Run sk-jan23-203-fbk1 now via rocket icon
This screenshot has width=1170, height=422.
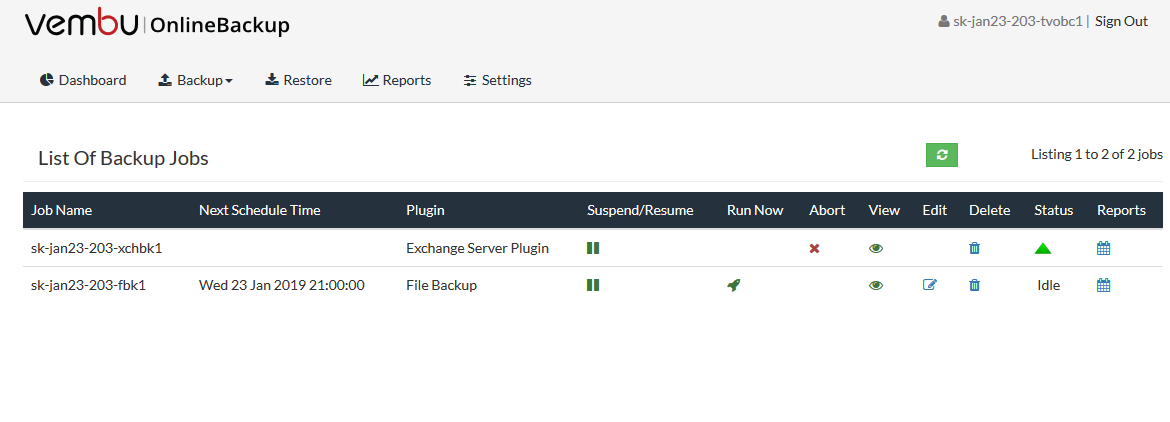(x=733, y=285)
